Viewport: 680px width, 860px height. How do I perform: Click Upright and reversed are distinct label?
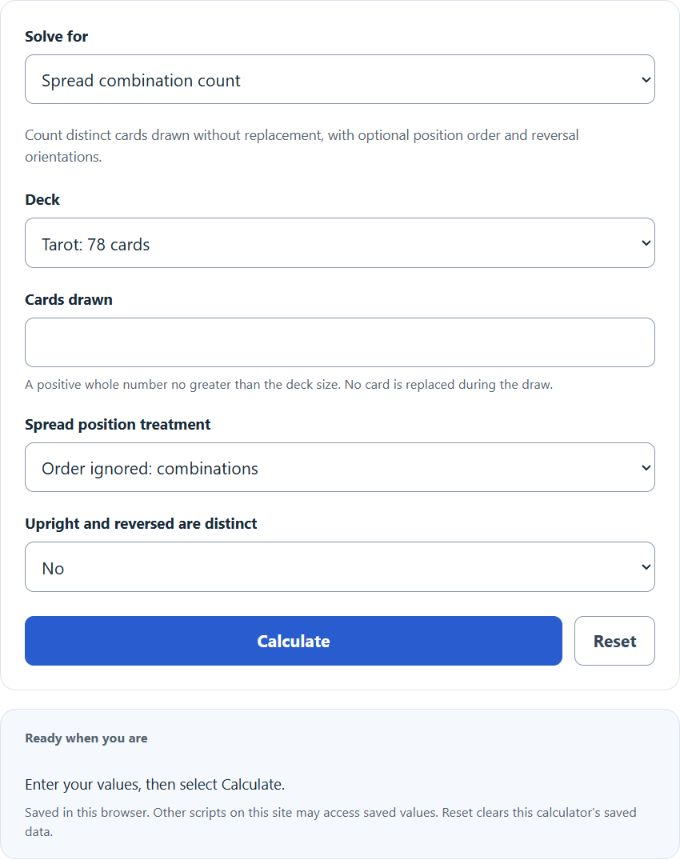click(x=141, y=524)
